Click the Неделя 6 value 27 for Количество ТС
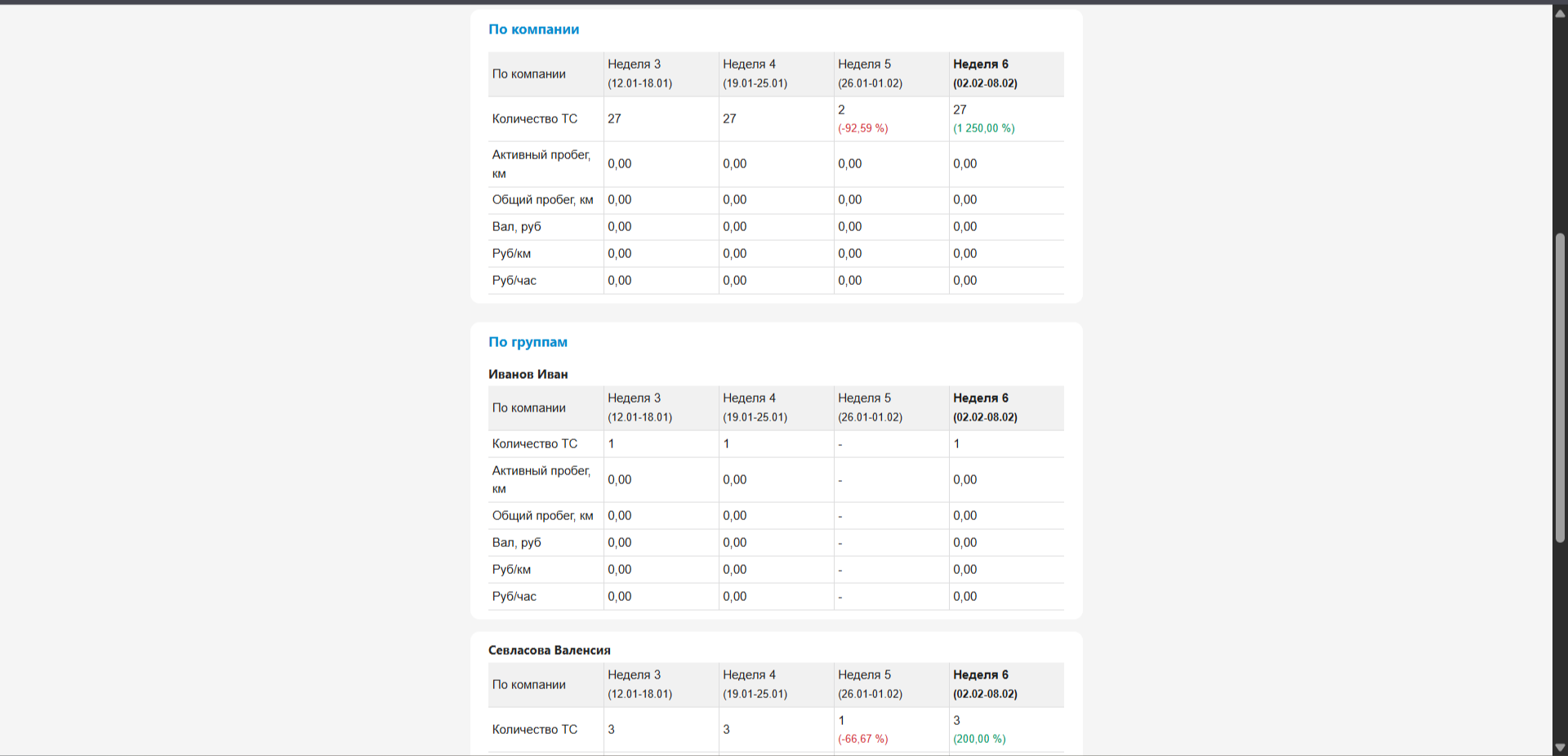 pyautogui.click(x=960, y=109)
